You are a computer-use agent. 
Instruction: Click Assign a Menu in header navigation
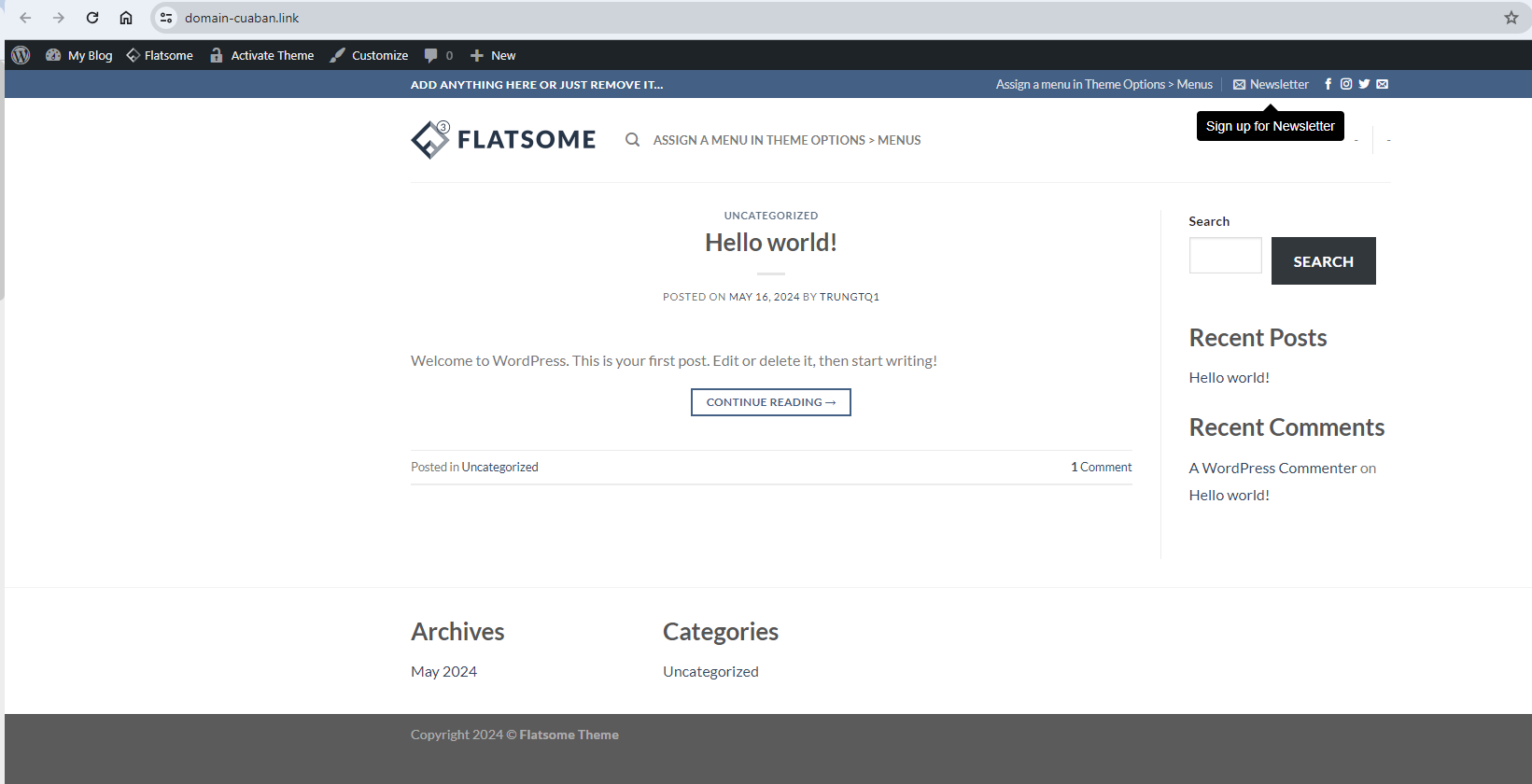click(787, 140)
